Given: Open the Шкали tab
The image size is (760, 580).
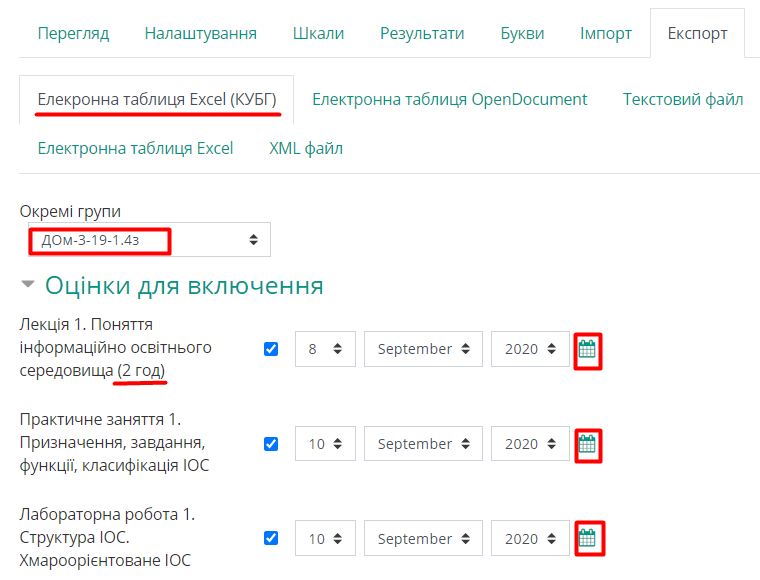Looking at the screenshot, I should pos(318,33).
